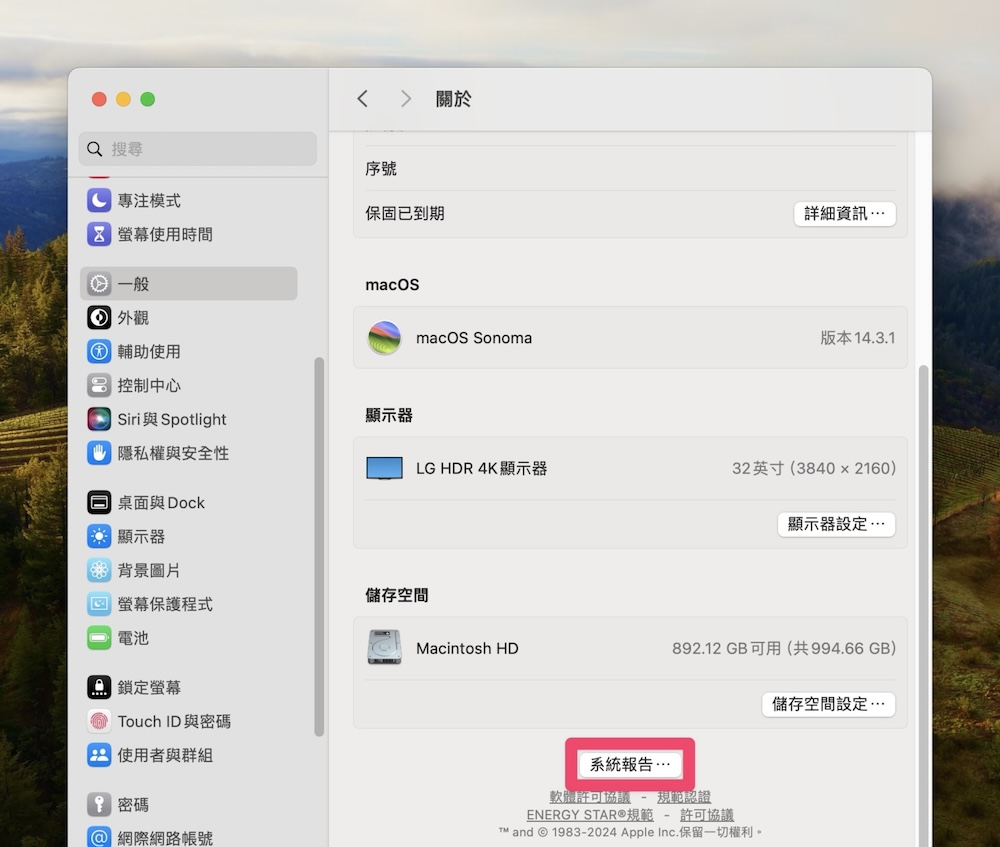
Task: Click the 序號 serial number row
Action: tap(630, 168)
